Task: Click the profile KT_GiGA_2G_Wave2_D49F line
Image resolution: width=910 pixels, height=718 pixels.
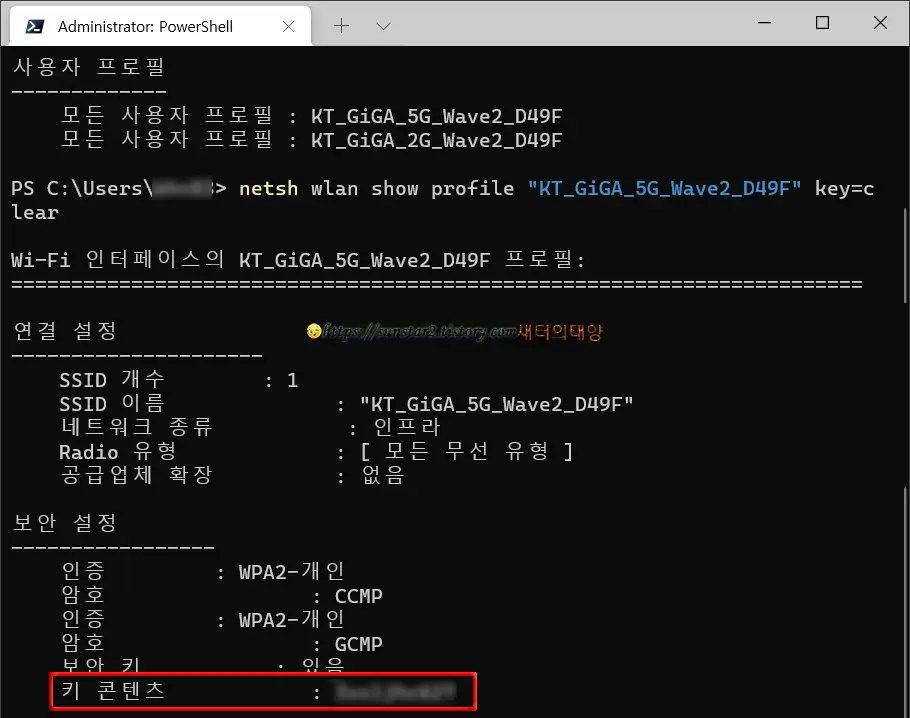Action: pos(311,140)
